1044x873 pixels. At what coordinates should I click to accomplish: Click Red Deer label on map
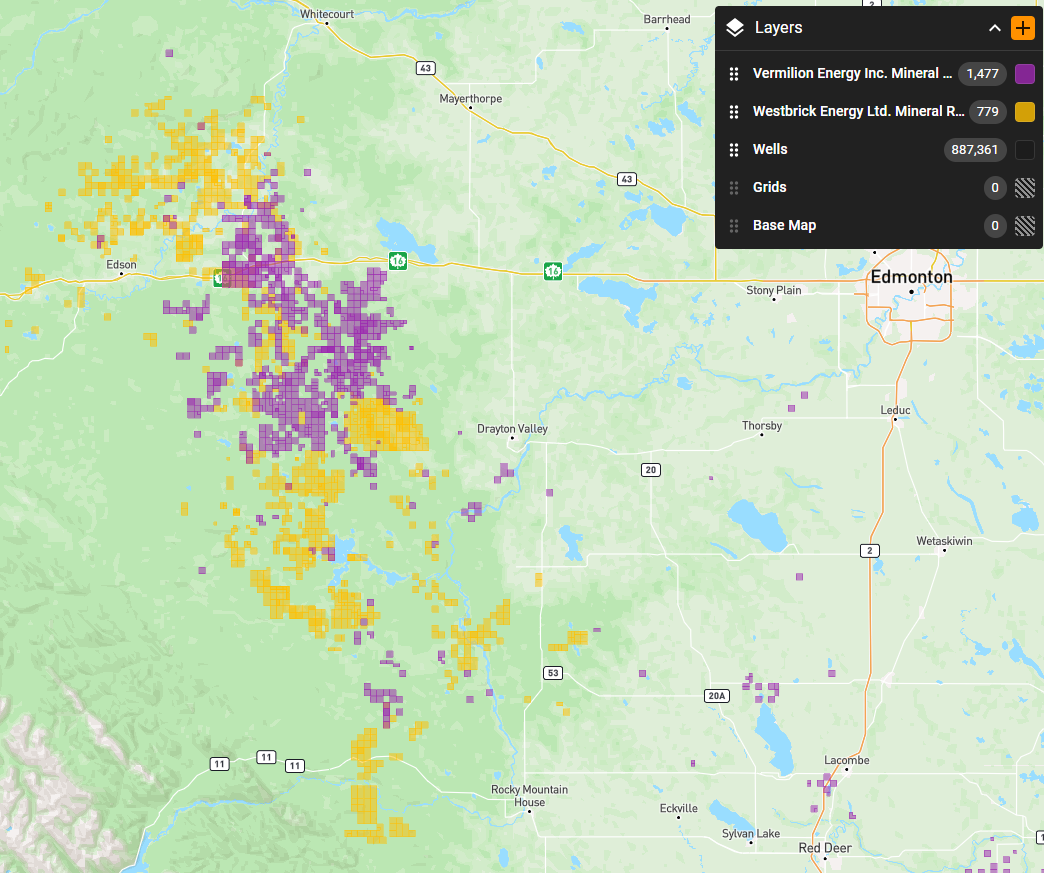pyautogui.click(x=825, y=848)
